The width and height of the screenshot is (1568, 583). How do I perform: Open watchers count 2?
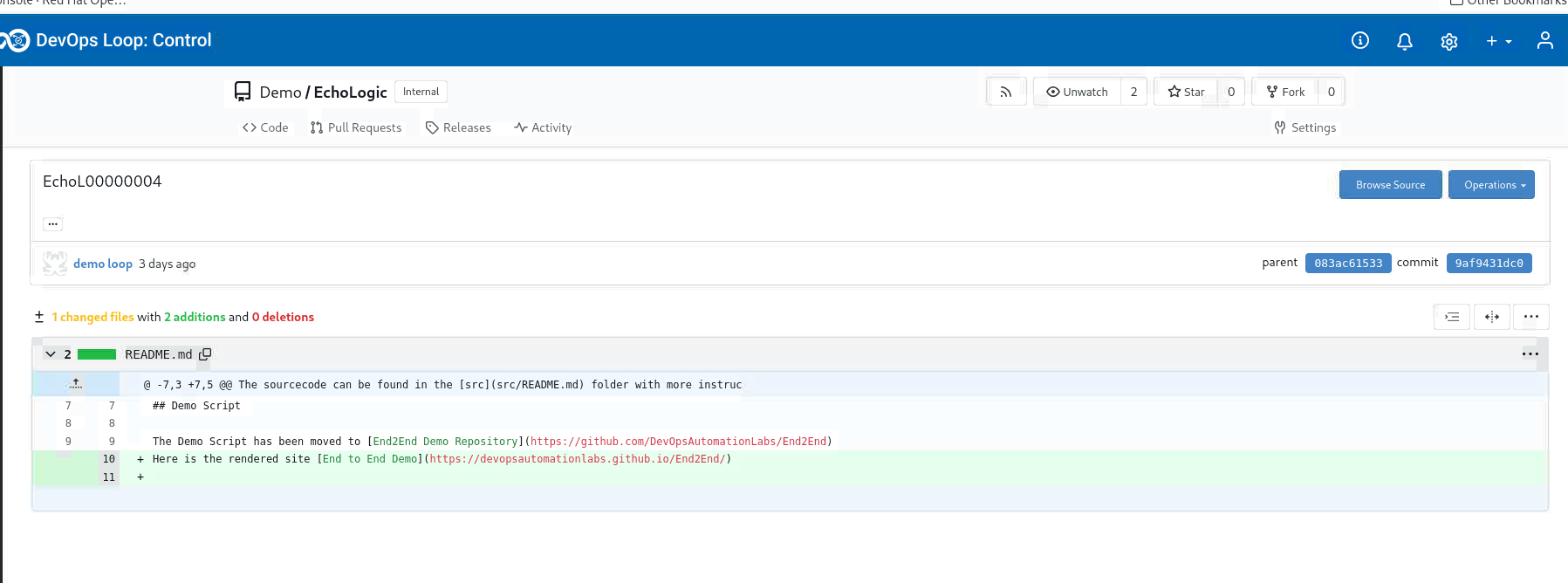(x=1133, y=92)
